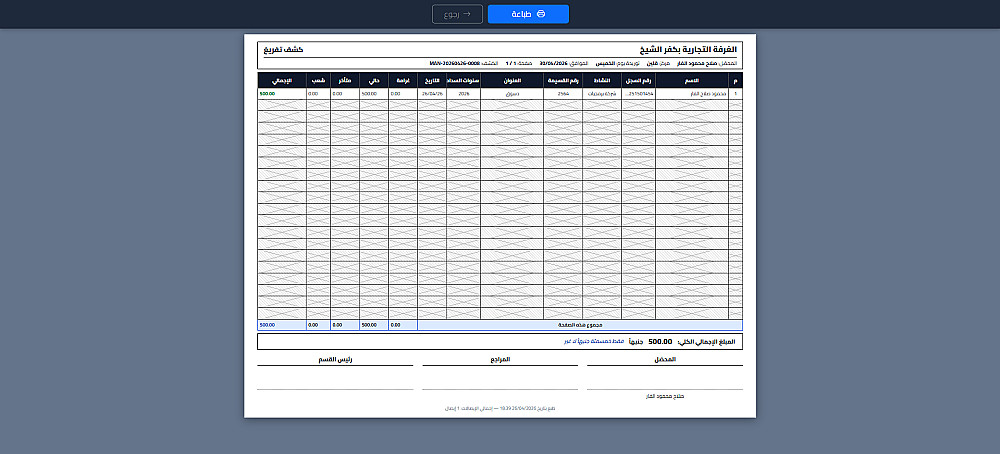Click the العنوان column header
Screen dimensions: 1000x454
(512, 80)
